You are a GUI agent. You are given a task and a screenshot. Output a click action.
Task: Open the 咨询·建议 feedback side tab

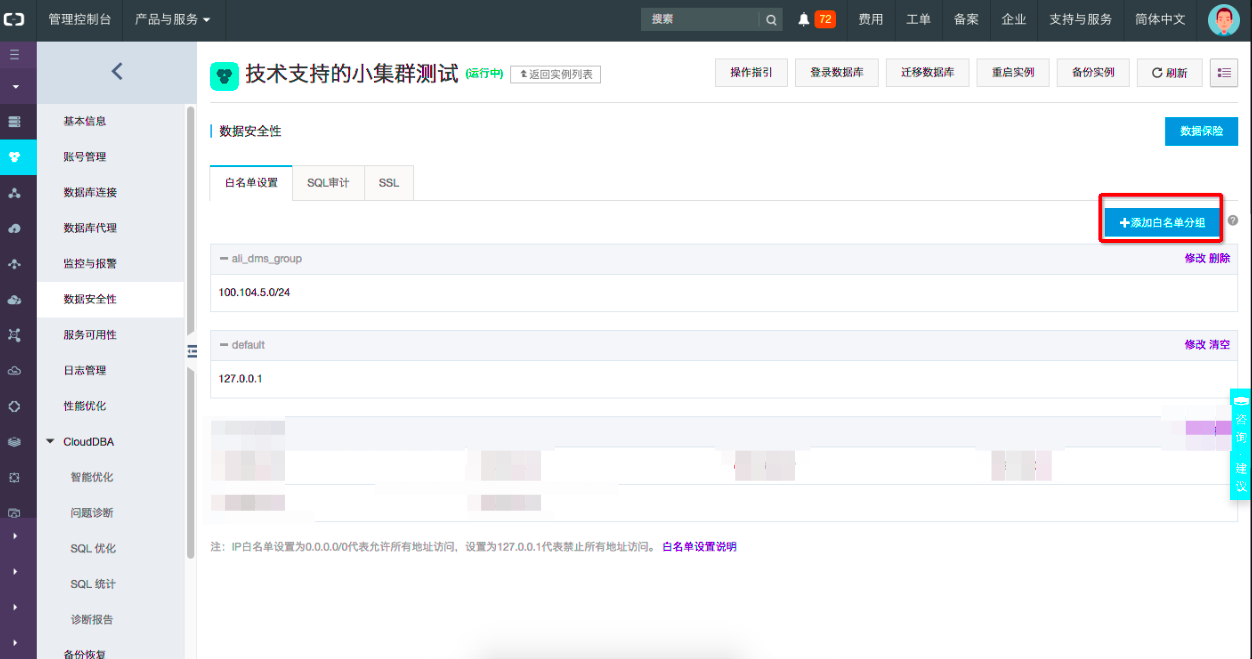pos(1241,444)
